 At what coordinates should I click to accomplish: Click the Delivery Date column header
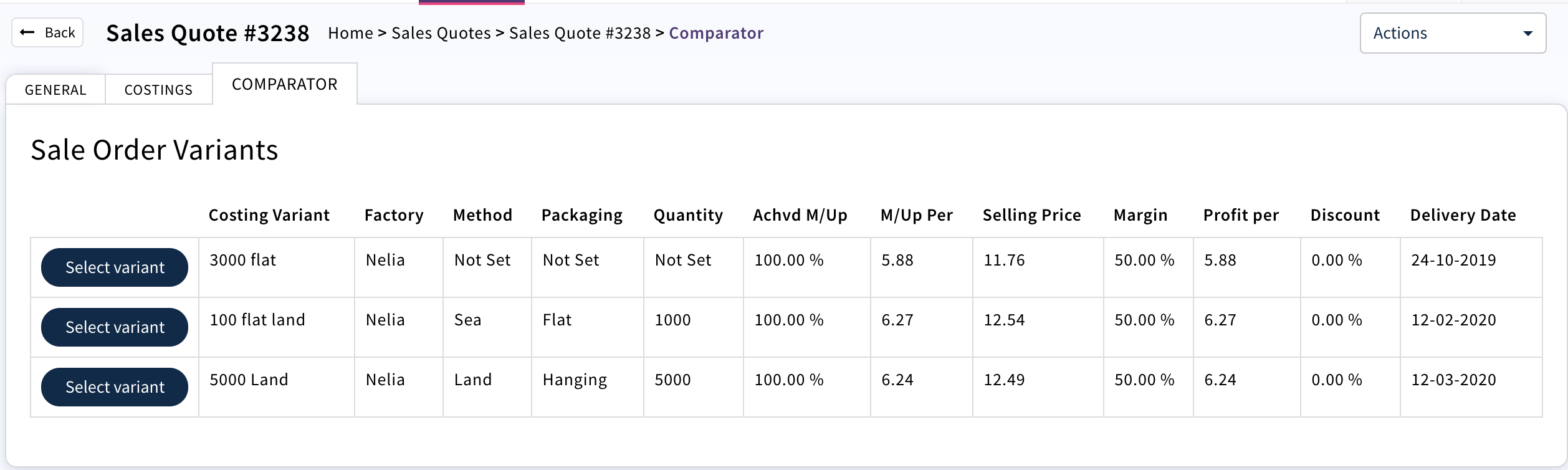pyautogui.click(x=1463, y=215)
